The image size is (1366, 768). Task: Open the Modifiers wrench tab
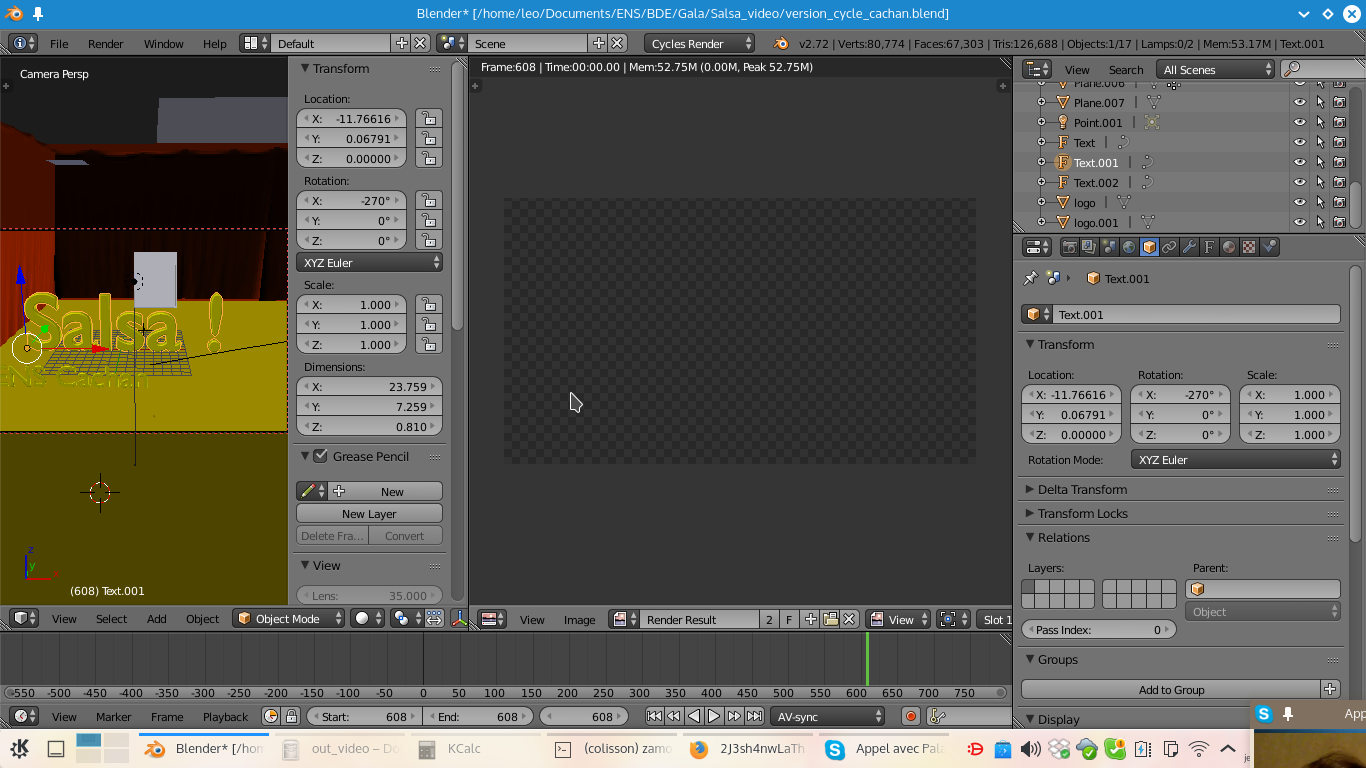click(x=1189, y=247)
